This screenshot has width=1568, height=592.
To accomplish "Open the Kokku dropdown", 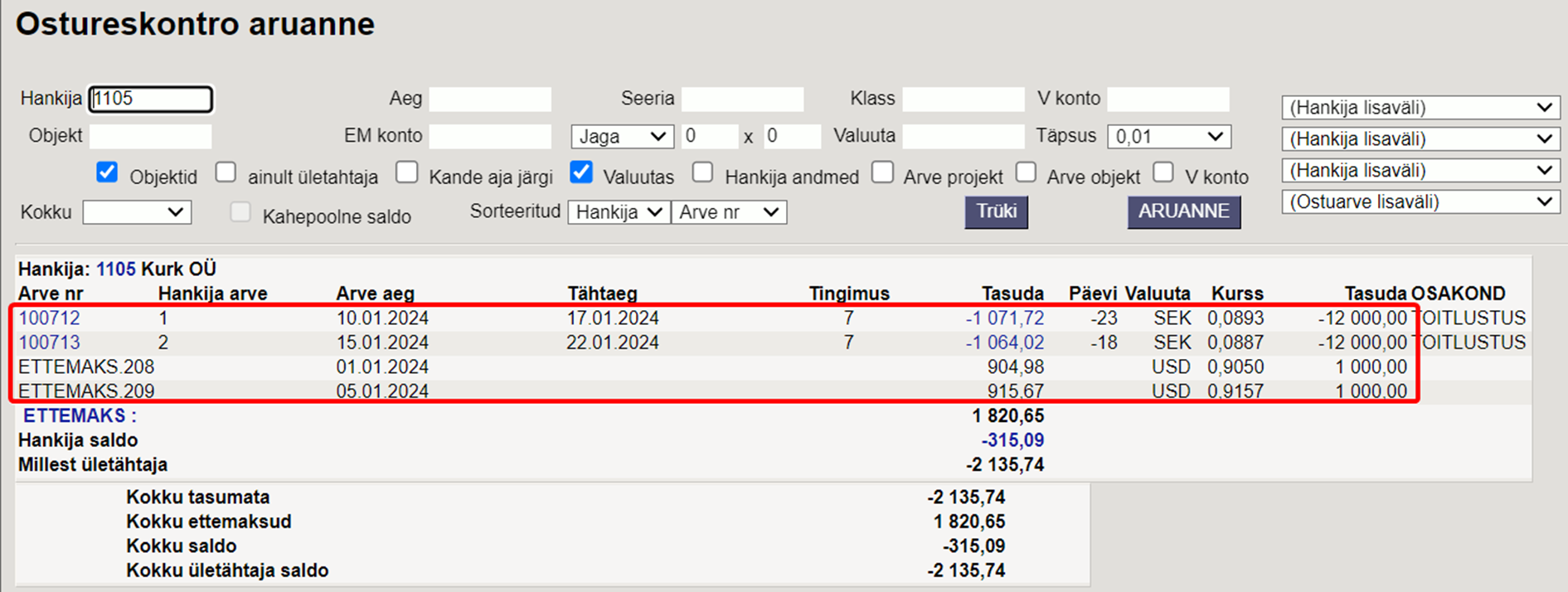I will click(137, 212).
